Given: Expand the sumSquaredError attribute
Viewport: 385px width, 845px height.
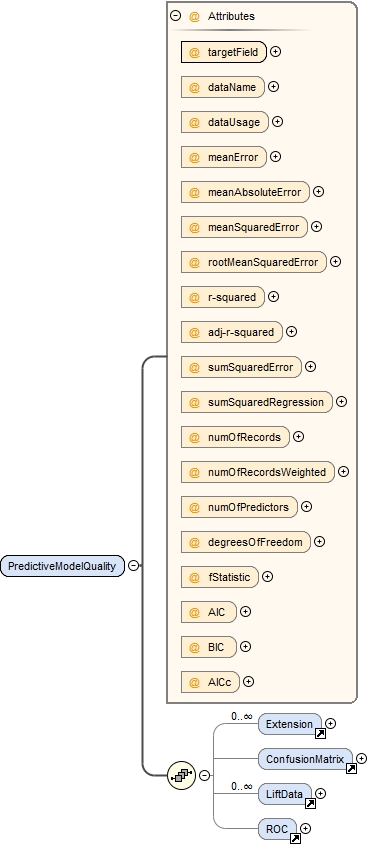Looking at the screenshot, I should tap(311, 367).
